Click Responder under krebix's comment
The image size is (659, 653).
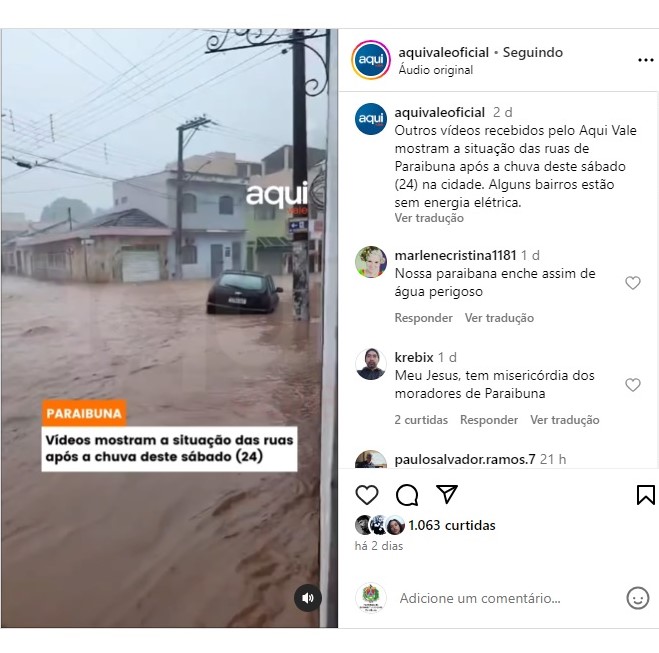tap(489, 420)
